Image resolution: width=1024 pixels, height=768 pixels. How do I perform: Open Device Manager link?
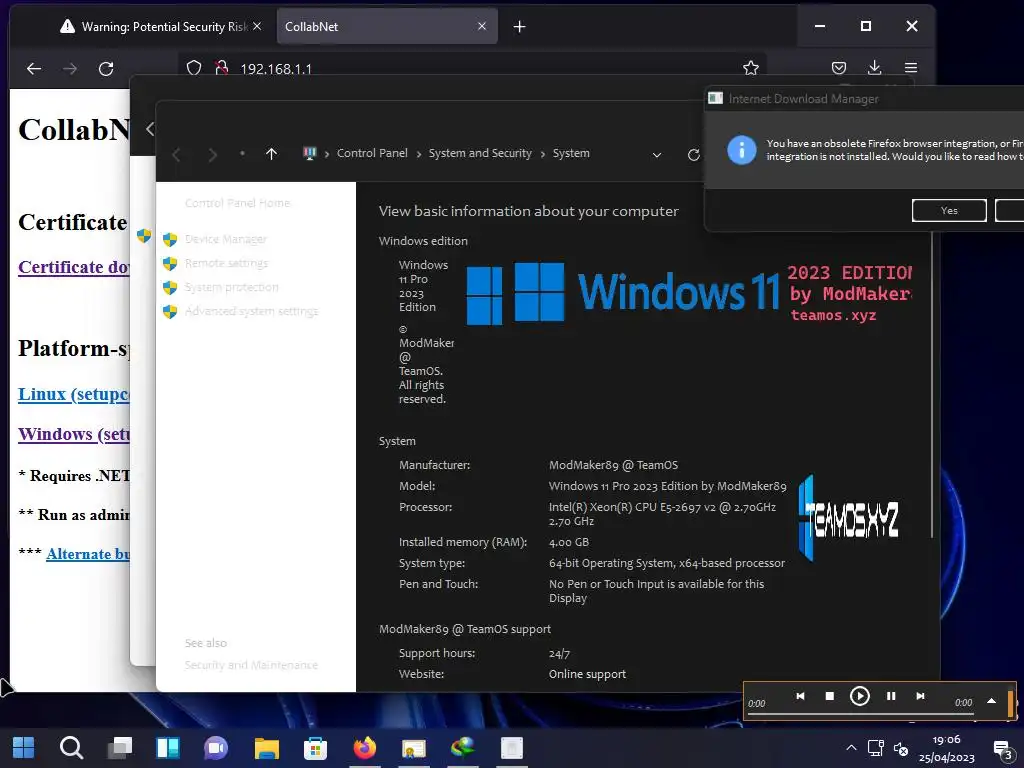point(226,239)
